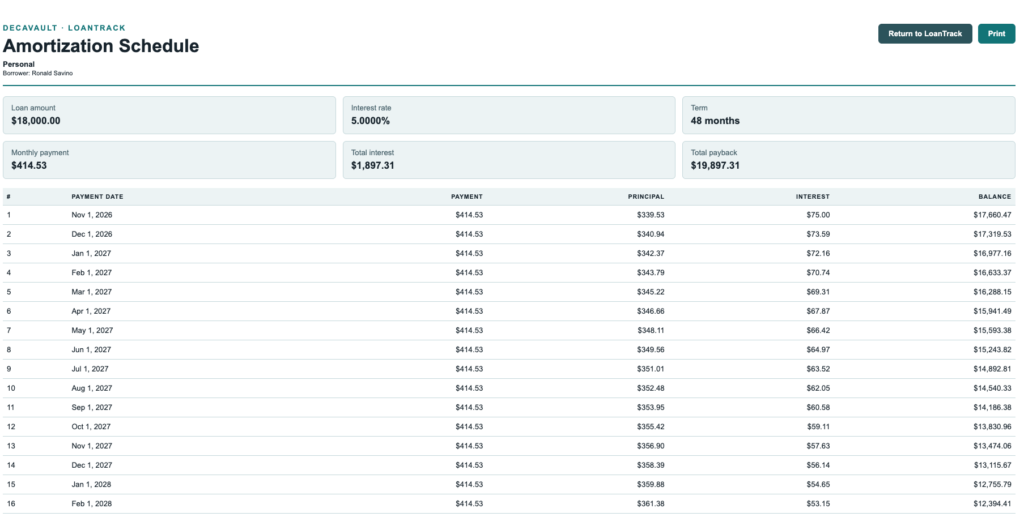1024x517 pixels.
Task: Click the BALANCE column header
Action: click(995, 196)
